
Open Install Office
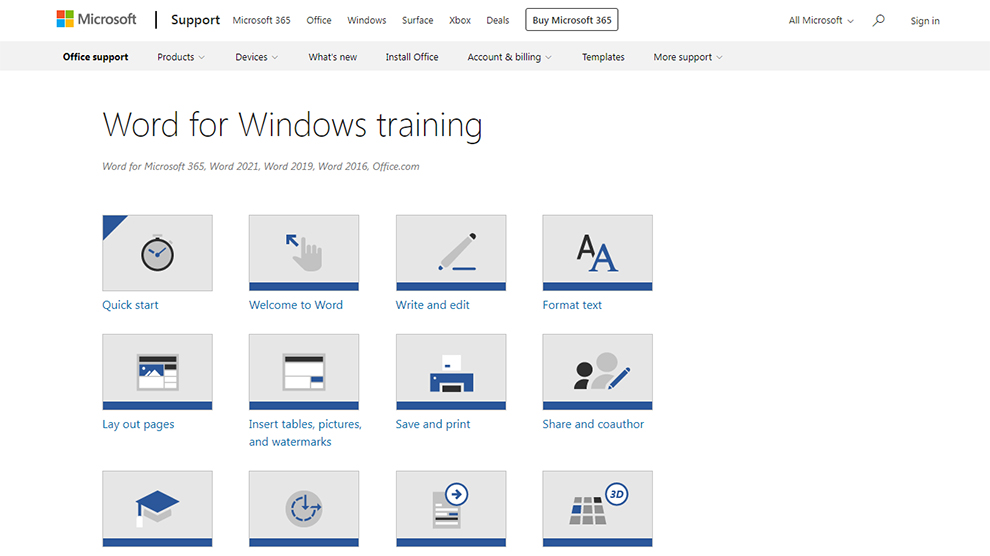[412, 57]
